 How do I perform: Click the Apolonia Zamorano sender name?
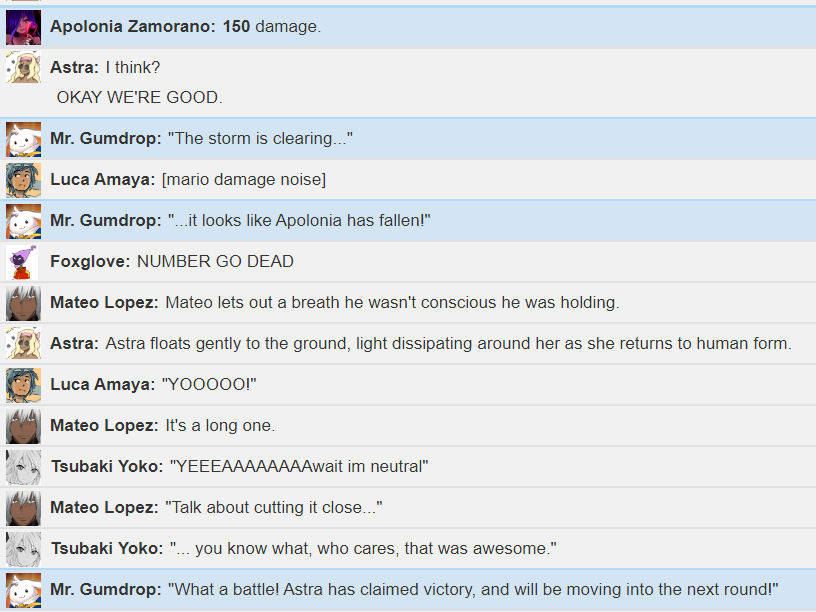(133, 27)
